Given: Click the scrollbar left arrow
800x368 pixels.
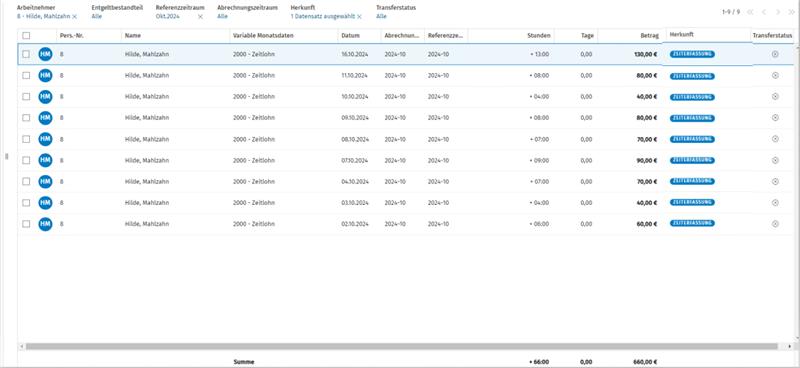Looking at the screenshot, I should (x=21, y=347).
